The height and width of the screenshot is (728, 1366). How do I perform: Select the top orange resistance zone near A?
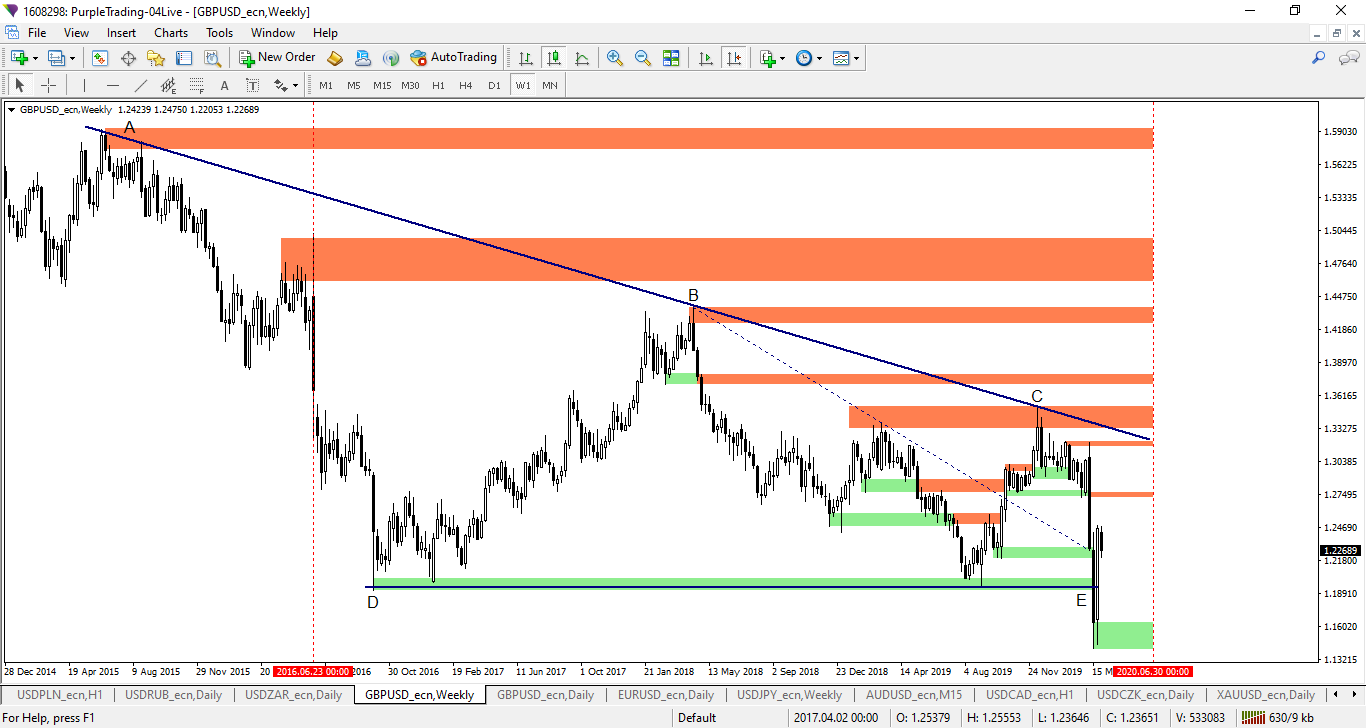coord(628,138)
